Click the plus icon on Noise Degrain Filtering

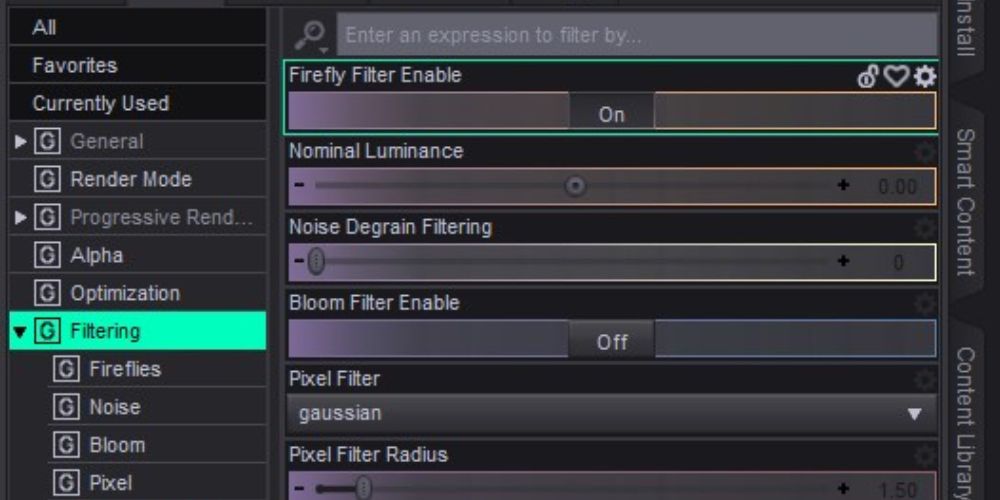coord(843,261)
